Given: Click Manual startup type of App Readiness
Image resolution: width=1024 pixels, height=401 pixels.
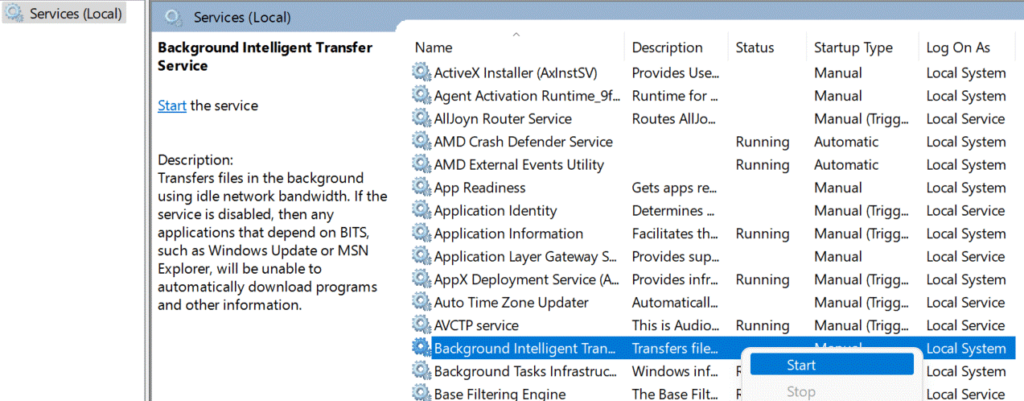Looking at the screenshot, I should (838, 187).
